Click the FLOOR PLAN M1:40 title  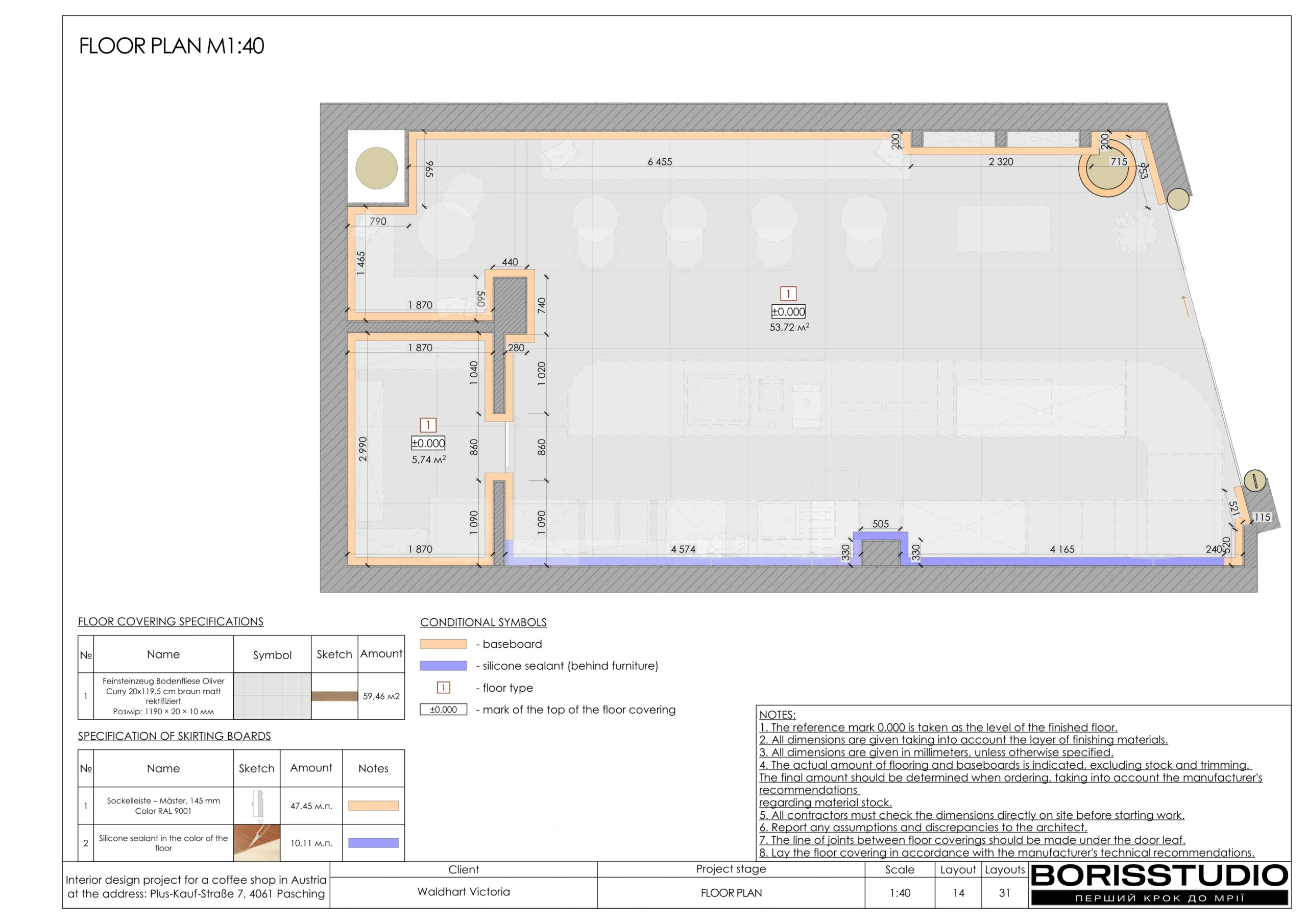172,46
